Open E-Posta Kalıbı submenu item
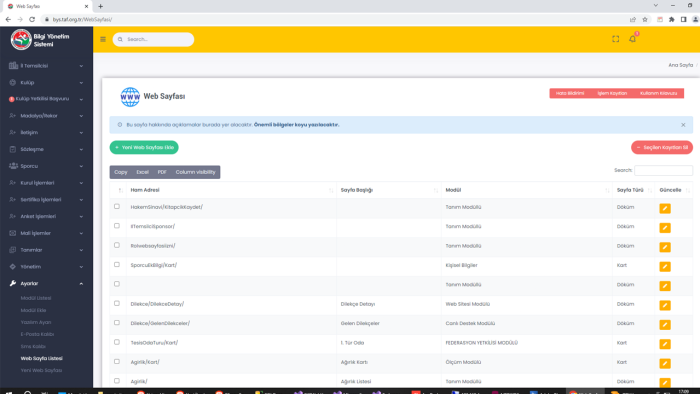700x394 pixels. (37, 334)
